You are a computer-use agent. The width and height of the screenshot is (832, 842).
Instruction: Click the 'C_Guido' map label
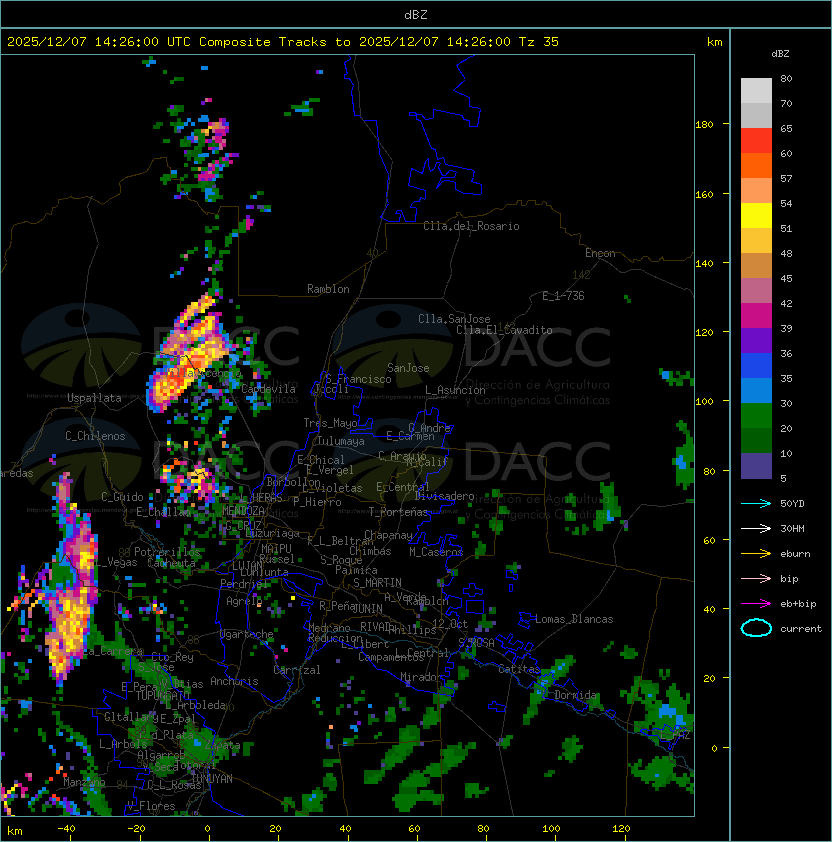(122, 497)
